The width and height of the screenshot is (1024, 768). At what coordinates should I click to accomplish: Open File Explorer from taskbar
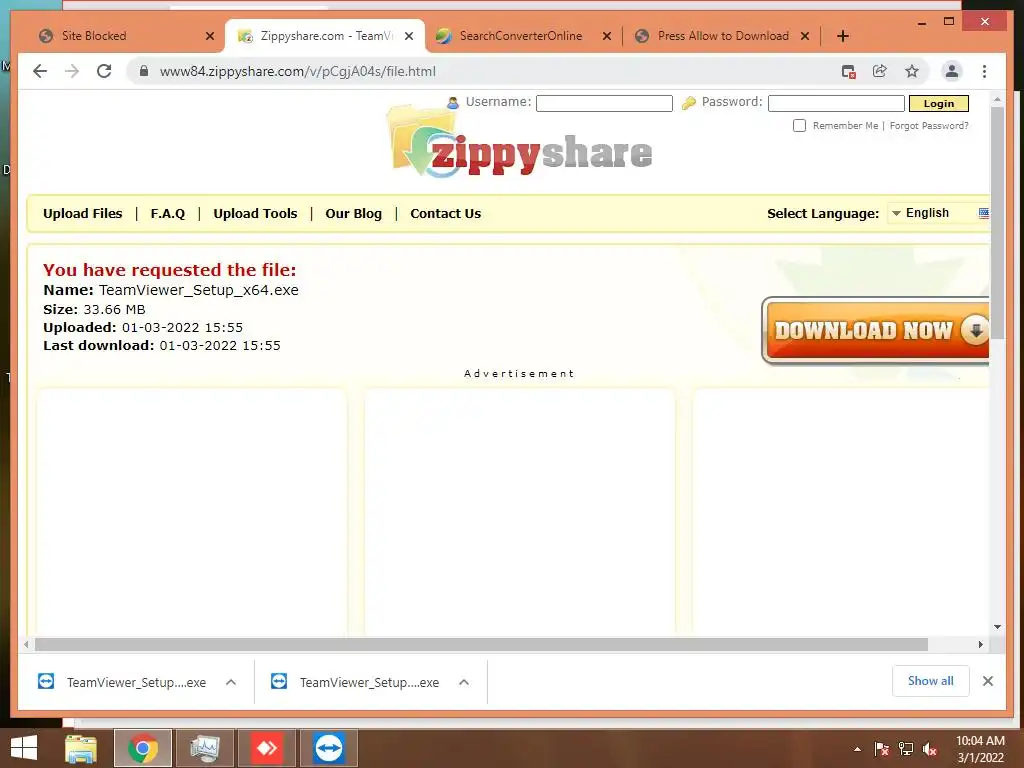point(81,748)
